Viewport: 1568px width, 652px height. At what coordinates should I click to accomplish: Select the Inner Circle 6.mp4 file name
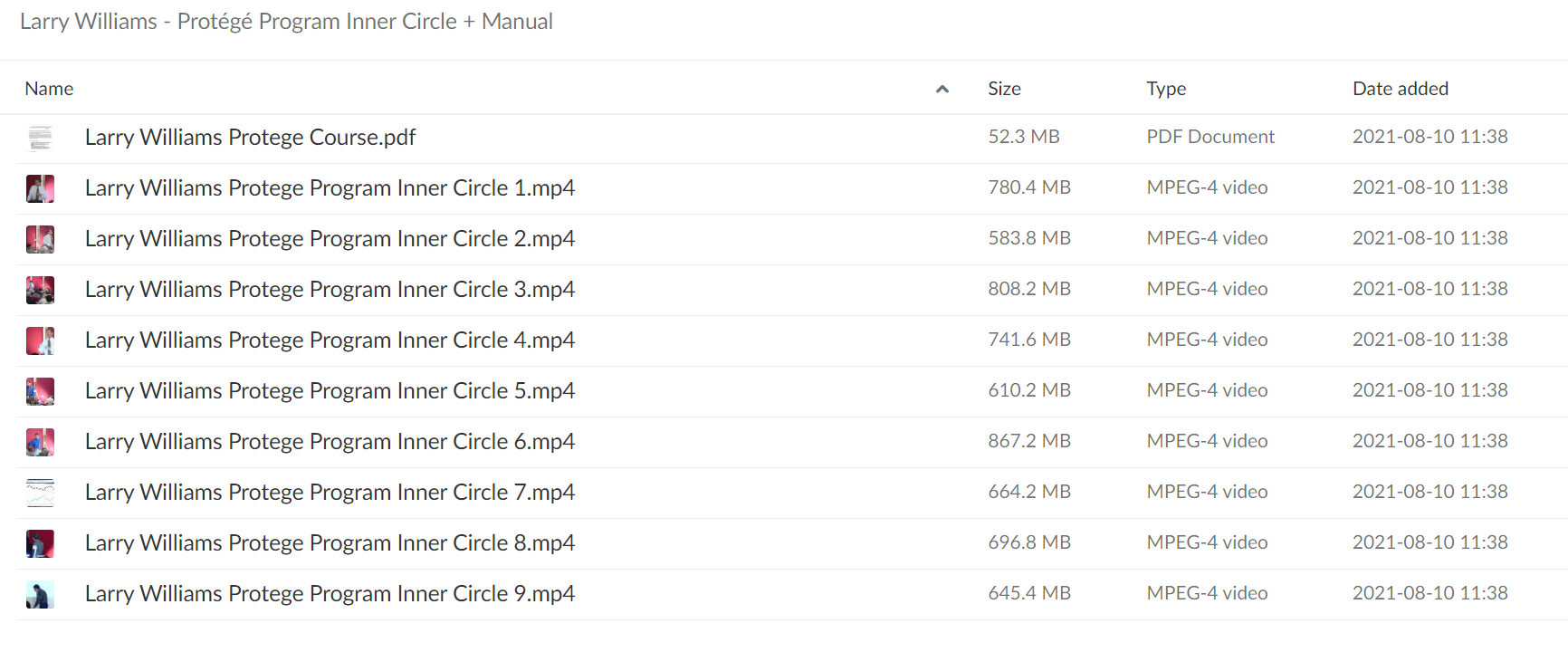point(330,442)
